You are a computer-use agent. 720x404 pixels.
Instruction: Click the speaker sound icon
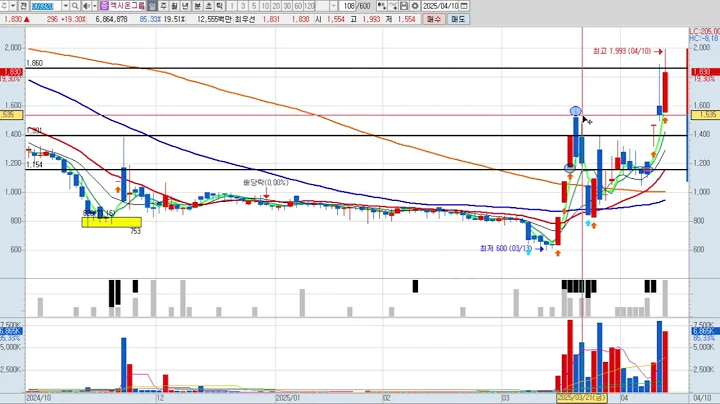pos(86,6)
